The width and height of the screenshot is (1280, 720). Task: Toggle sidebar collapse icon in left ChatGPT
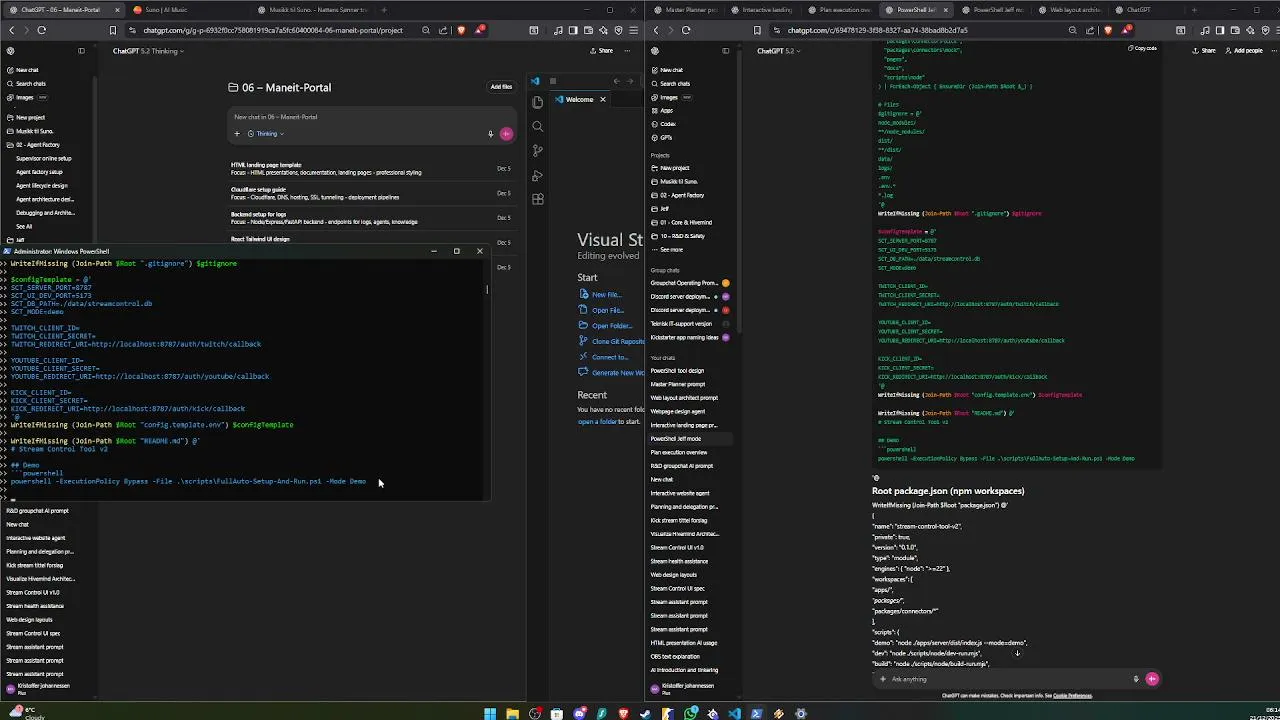pos(81,51)
